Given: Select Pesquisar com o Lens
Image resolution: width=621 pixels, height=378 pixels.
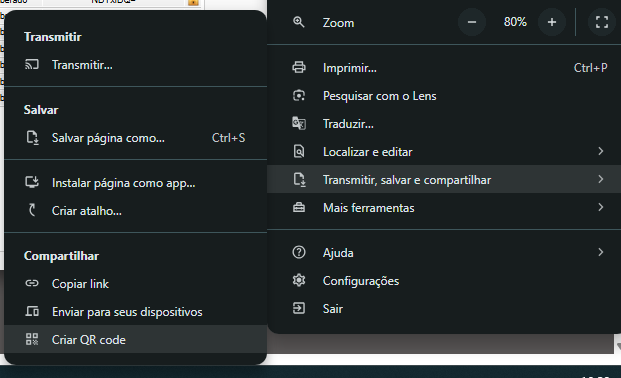Looking at the screenshot, I should click(x=444, y=96).
